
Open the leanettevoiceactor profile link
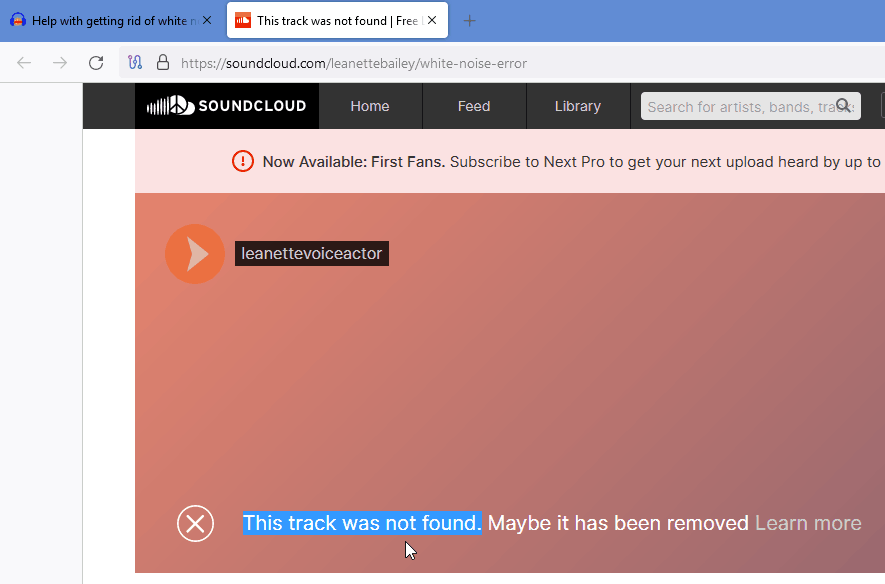click(312, 254)
